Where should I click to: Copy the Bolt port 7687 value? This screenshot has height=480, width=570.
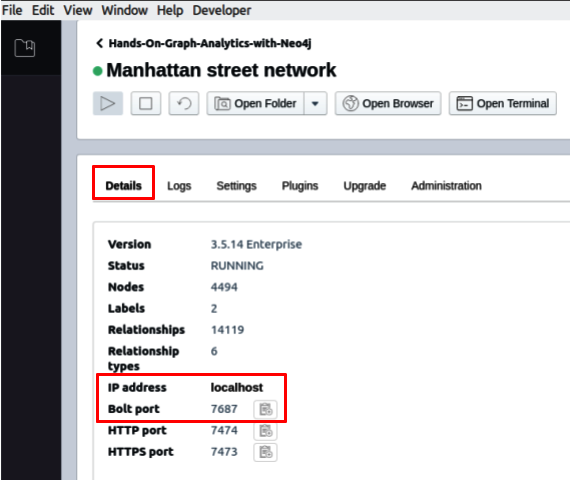(x=265, y=409)
